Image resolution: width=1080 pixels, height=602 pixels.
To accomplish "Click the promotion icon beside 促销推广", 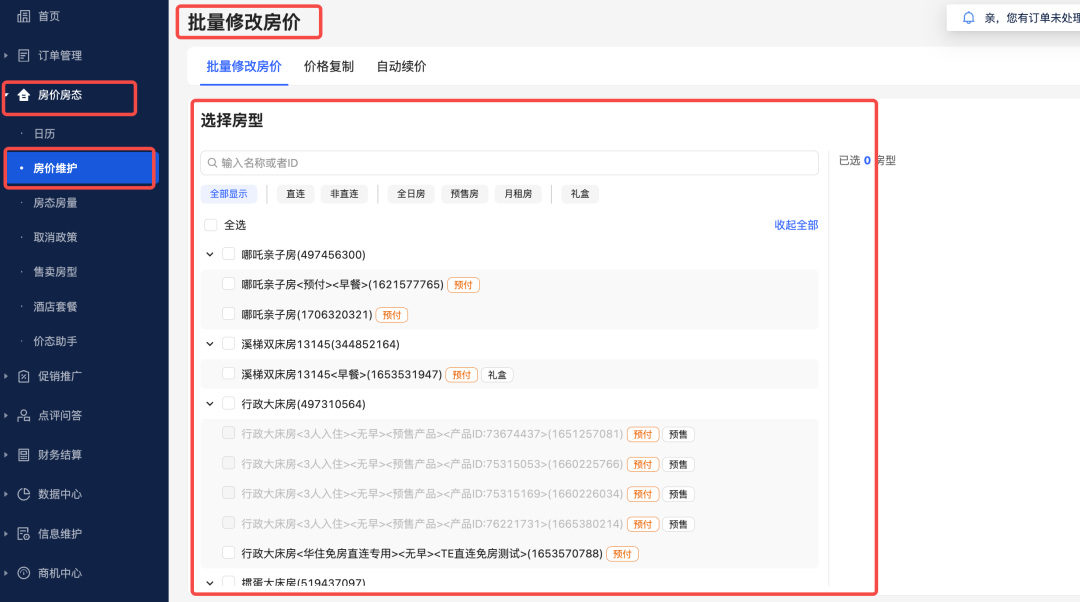I will (x=24, y=376).
